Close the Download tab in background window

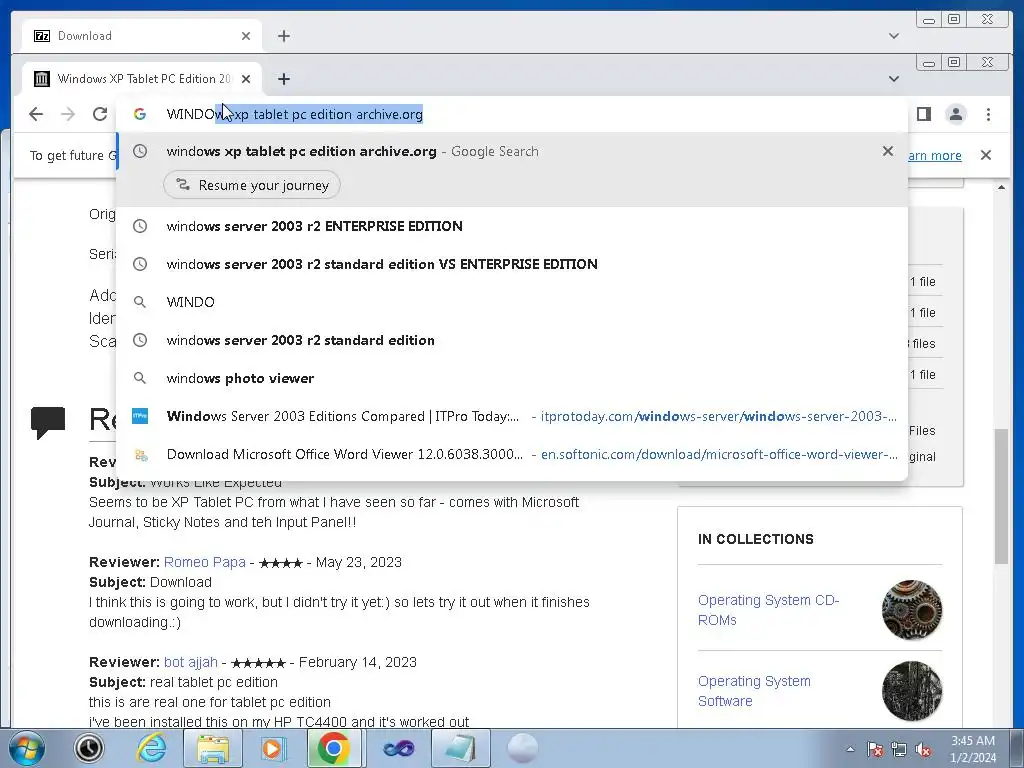click(x=246, y=36)
